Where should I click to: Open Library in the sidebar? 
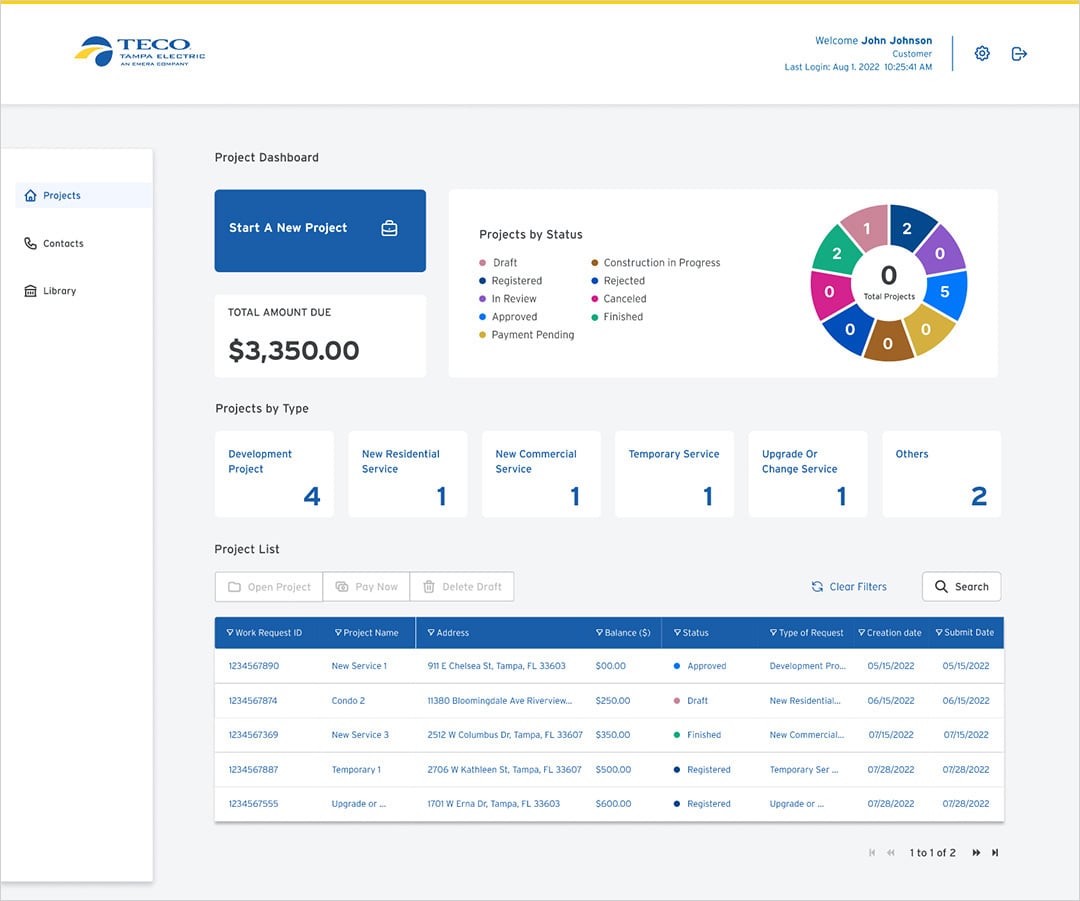tap(59, 291)
